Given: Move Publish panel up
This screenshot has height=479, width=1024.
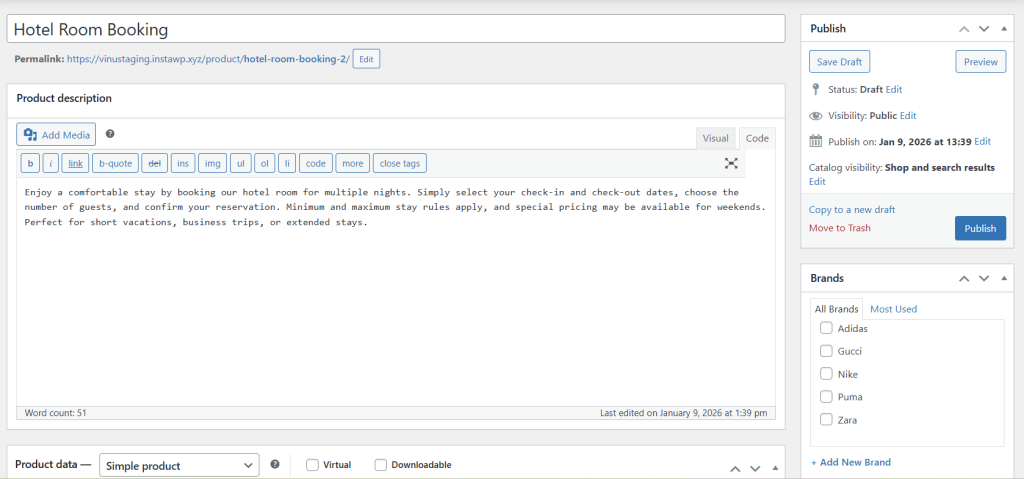Looking at the screenshot, I should click(964, 29).
